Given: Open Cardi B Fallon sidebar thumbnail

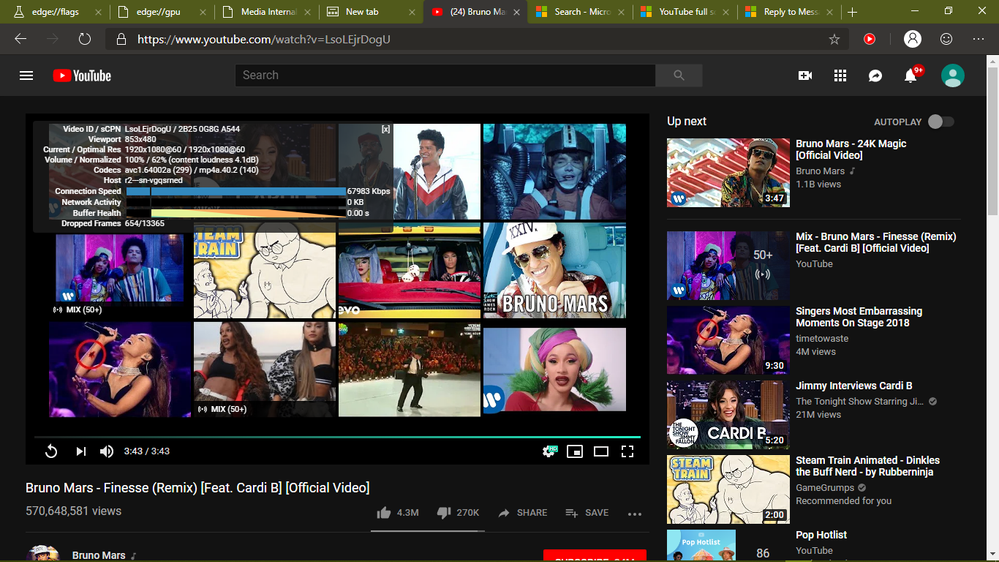Looking at the screenshot, I should 728,415.
